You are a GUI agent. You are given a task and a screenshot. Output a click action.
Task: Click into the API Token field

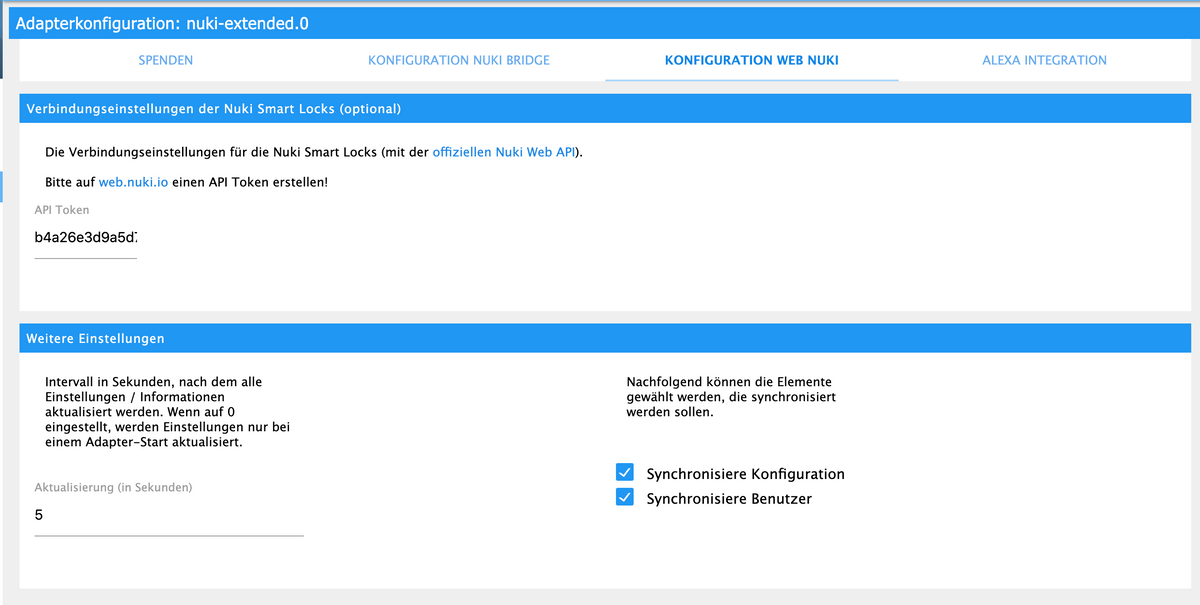(86, 240)
